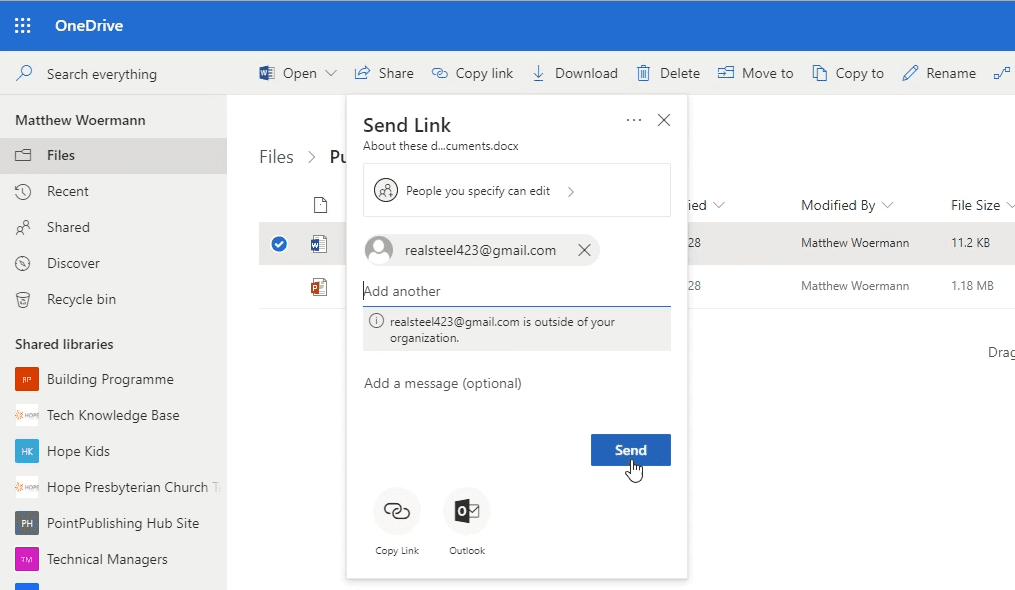Click the OneDrive title link
Image resolution: width=1015 pixels, height=590 pixels.
point(89,25)
